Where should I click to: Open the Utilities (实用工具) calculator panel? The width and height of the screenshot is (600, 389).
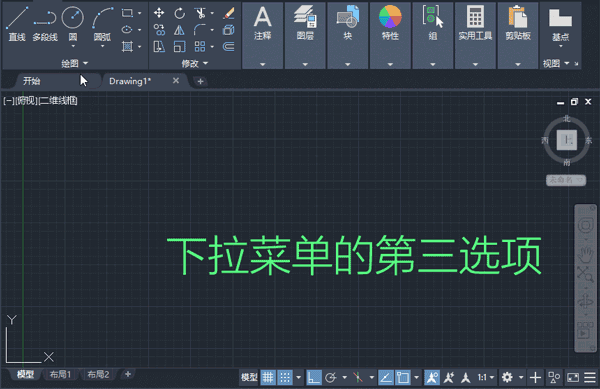(x=475, y=35)
